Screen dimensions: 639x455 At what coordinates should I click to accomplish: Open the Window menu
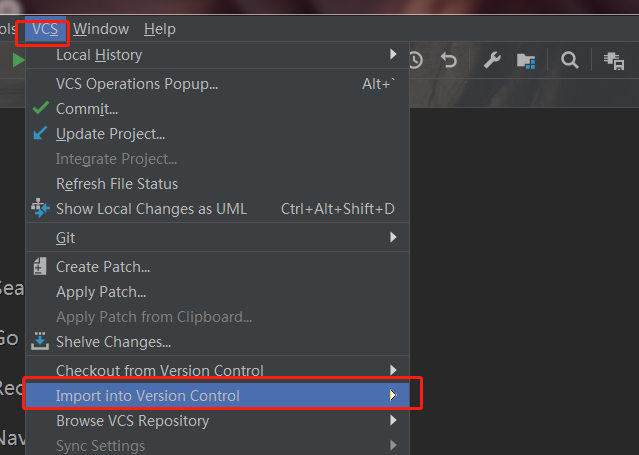click(101, 29)
